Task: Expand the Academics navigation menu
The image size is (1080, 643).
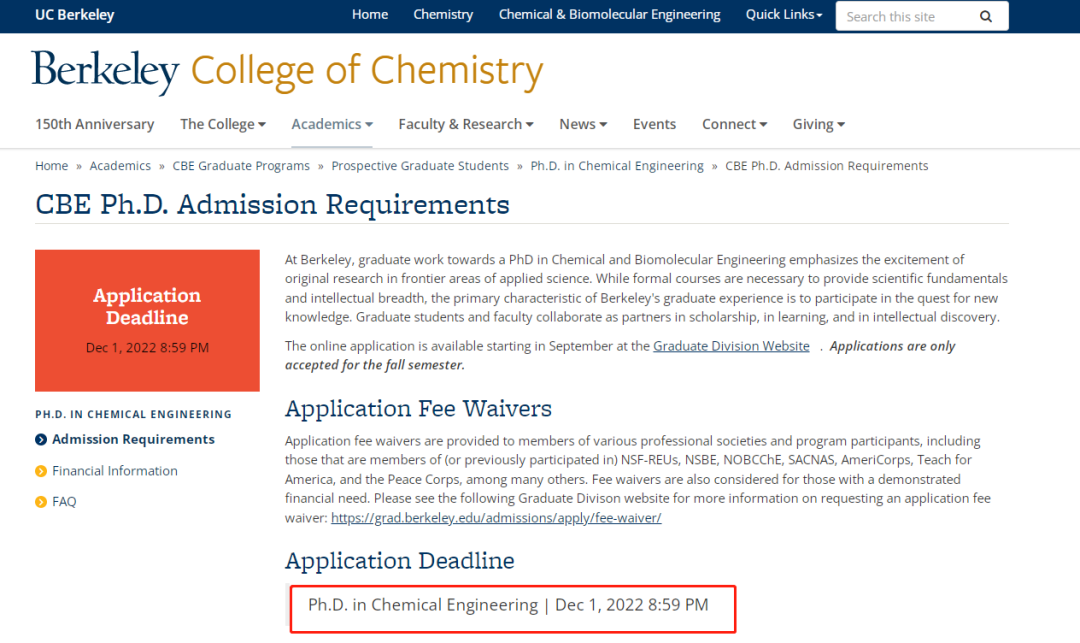Action: (x=331, y=124)
